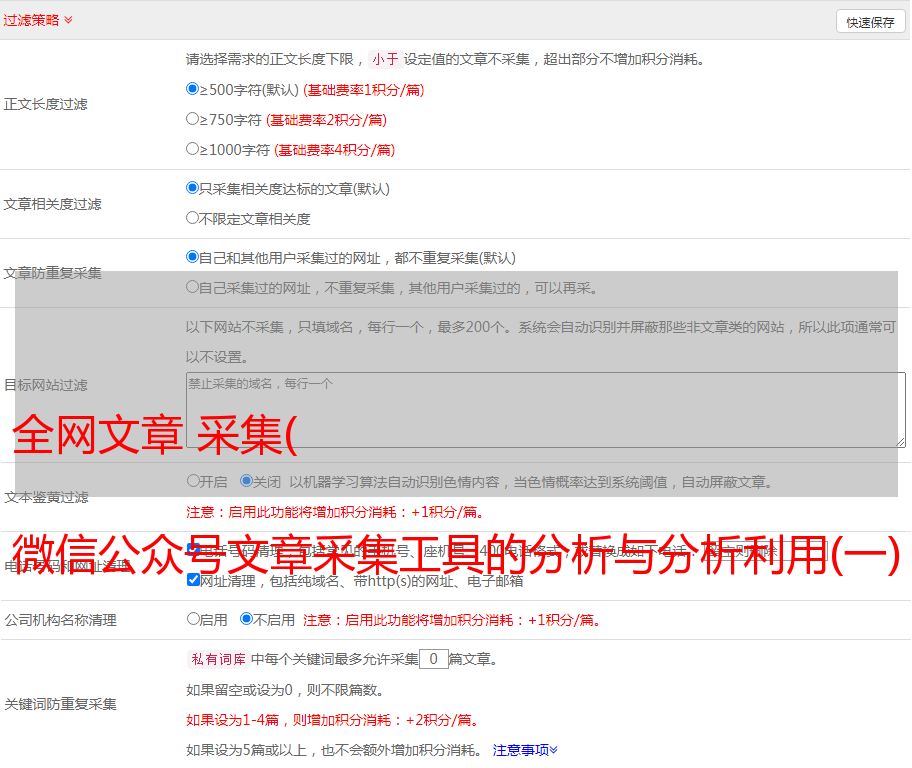Enable 公司机构名称清理 启用 radio

point(193,618)
